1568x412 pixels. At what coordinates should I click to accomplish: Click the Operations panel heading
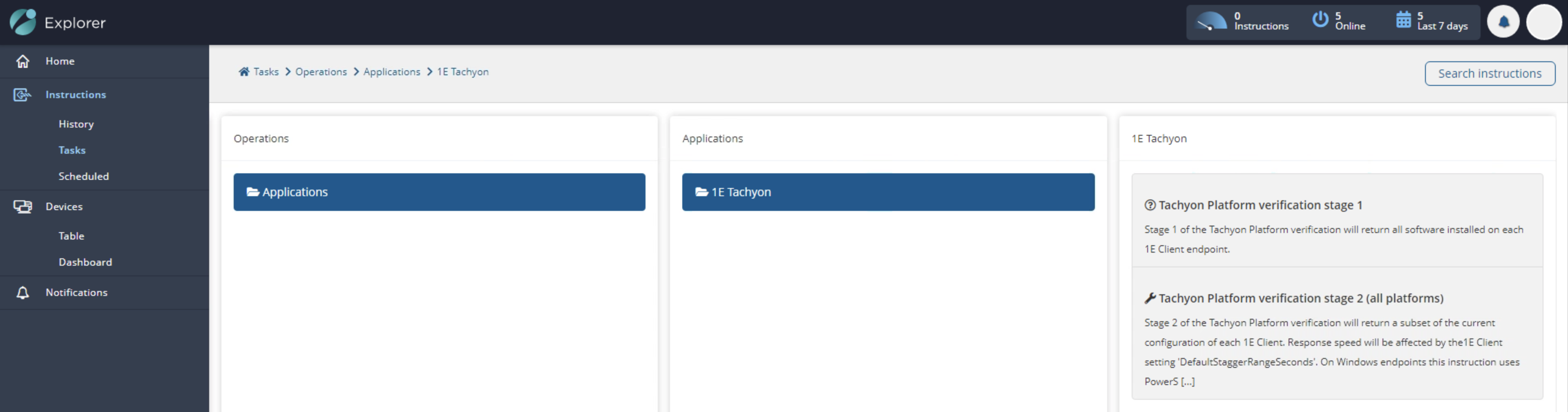tap(261, 138)
